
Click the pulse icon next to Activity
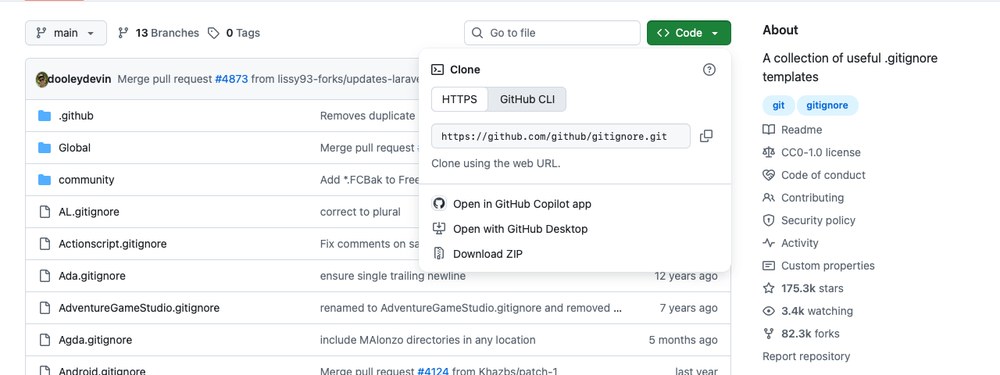coord(768,243)
